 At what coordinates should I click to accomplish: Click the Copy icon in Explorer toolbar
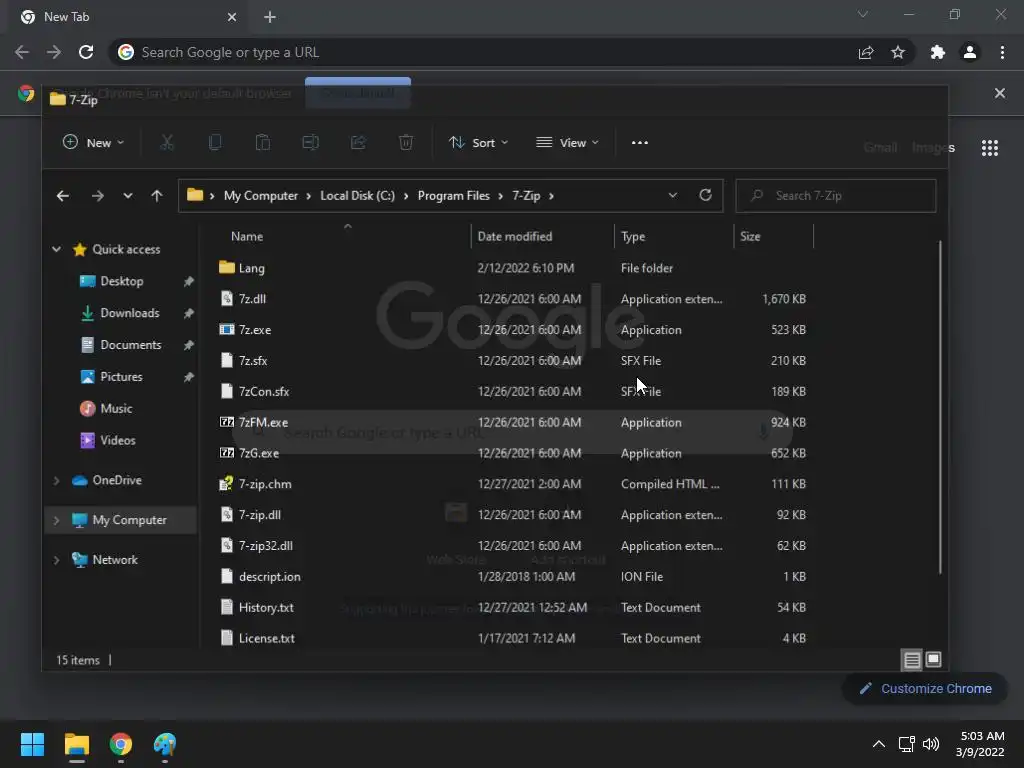click(215, 142)
